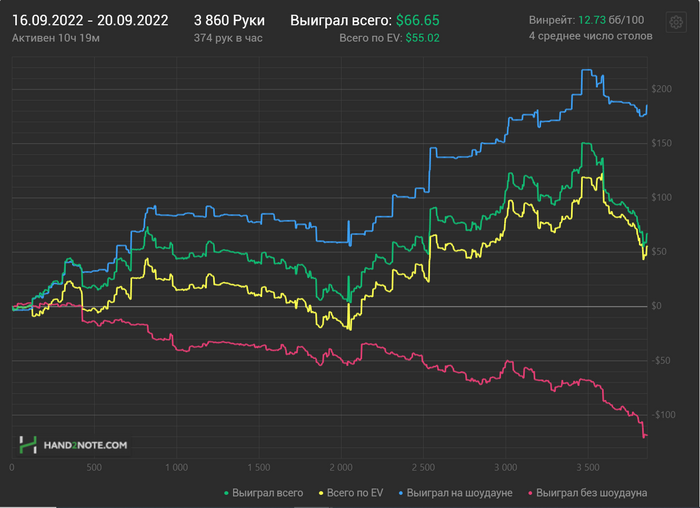Toggle the Всего по EV series label

click(355, 493)
